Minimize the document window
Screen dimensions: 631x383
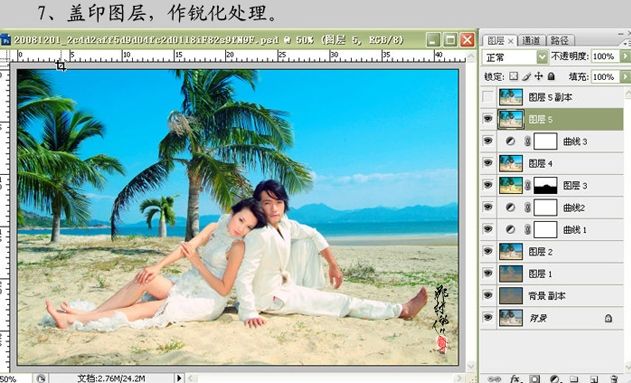tap(433, 40)
